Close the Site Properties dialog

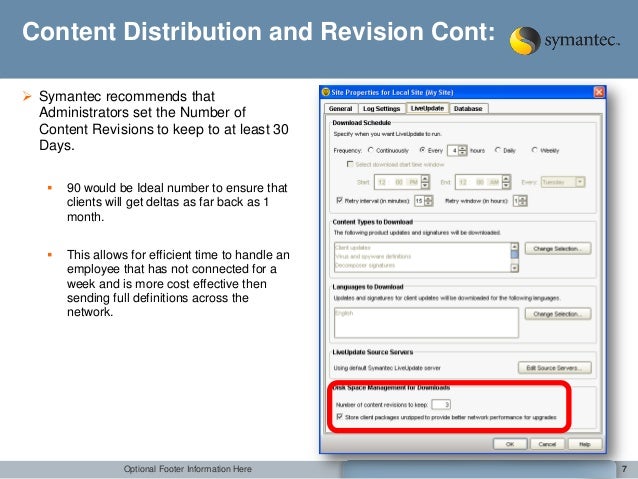599,92
